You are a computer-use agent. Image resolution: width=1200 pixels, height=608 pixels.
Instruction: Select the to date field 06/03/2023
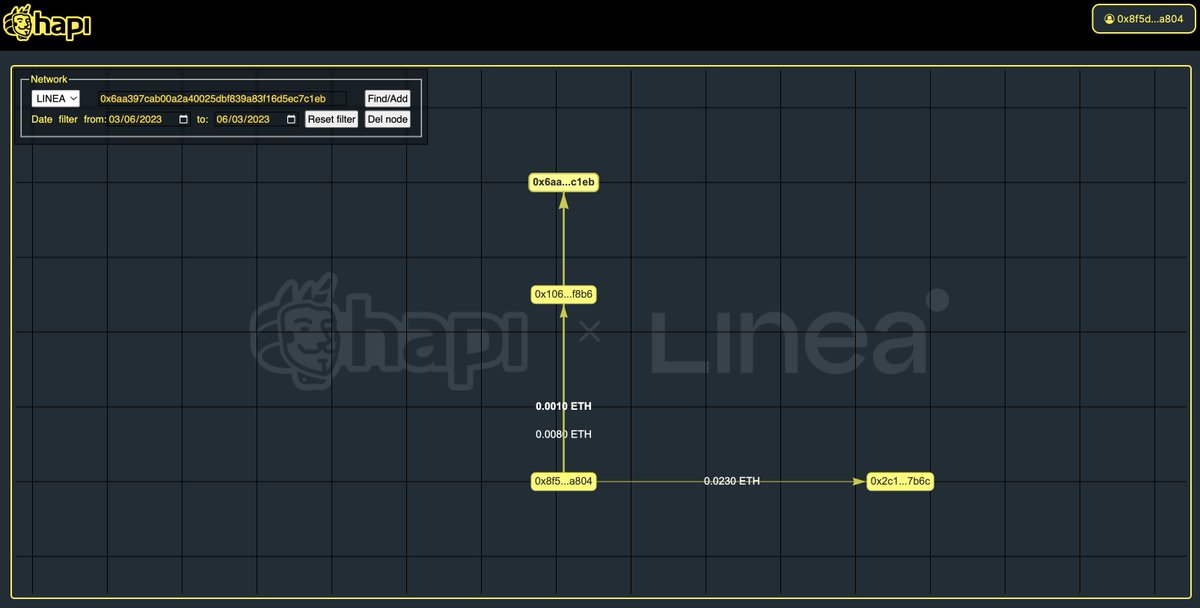[256, 119]
